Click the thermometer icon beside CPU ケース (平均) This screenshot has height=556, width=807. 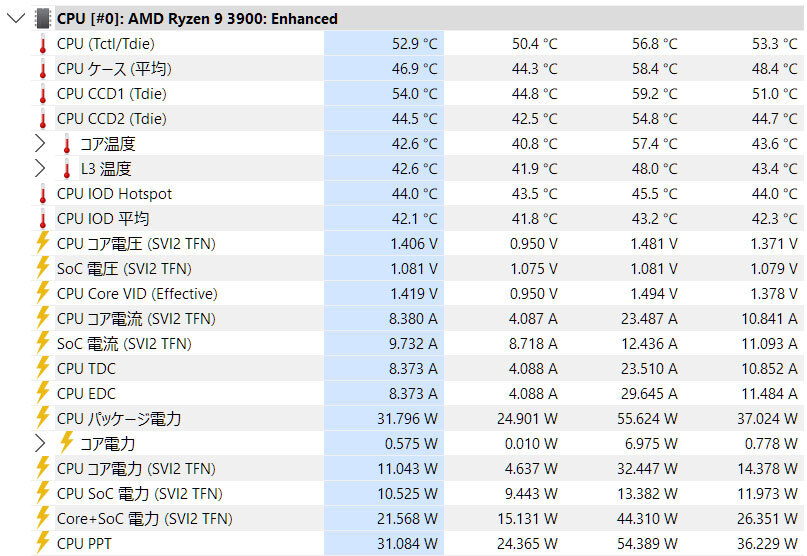[x=43, y=69]
